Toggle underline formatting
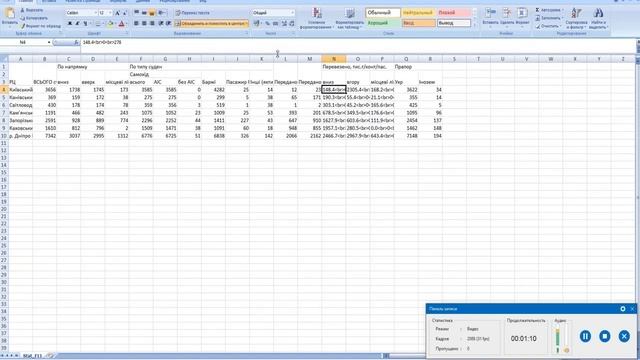 [x=85, y=24]
